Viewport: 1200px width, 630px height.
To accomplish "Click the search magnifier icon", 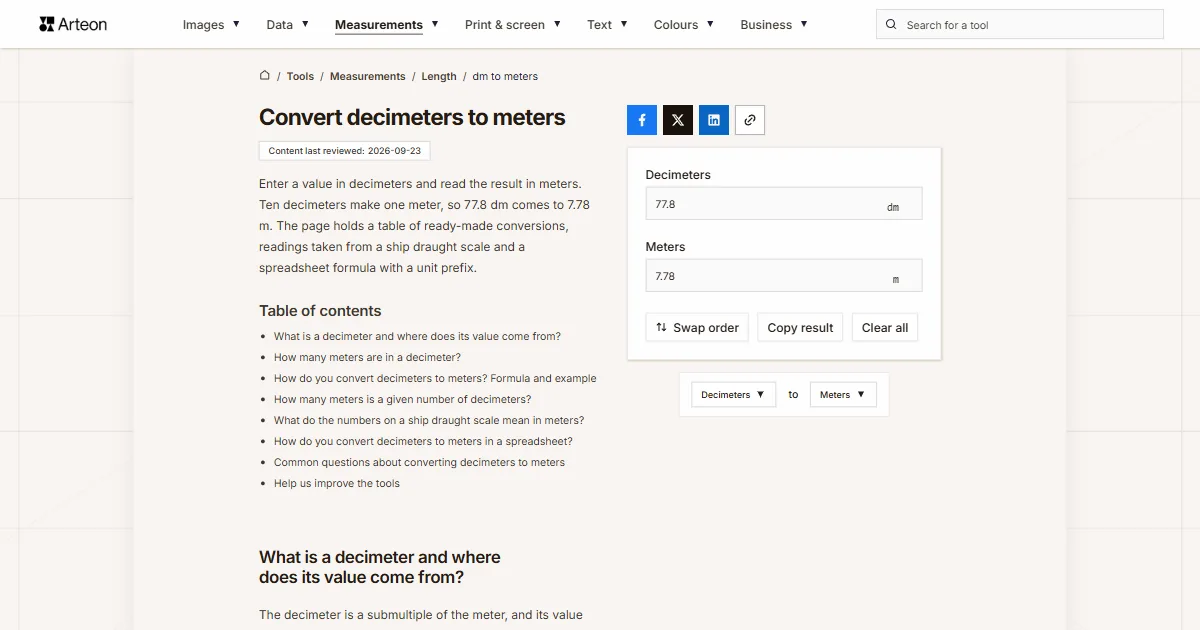I will pos(891,25).
